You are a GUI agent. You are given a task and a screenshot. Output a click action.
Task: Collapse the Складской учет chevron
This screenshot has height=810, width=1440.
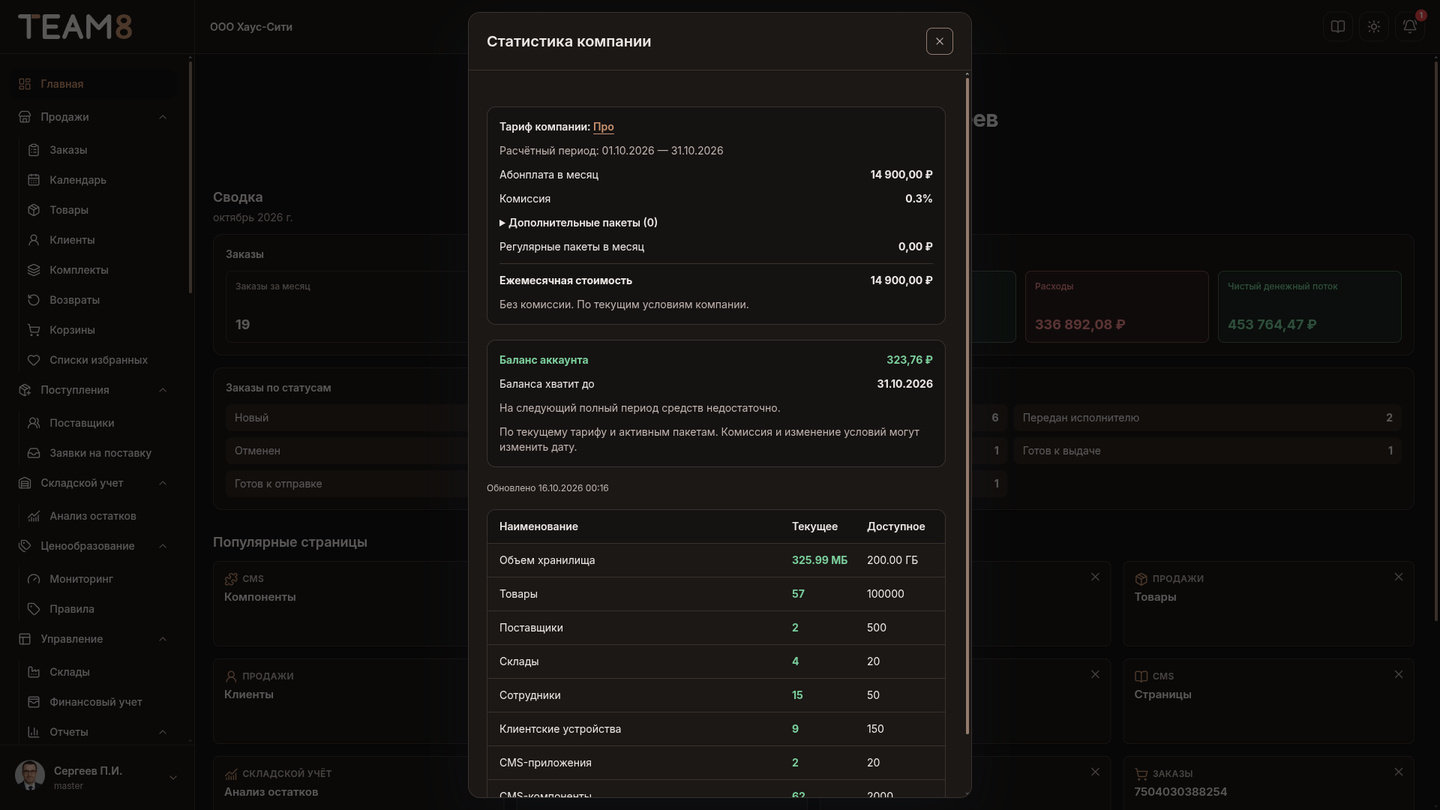pyautogui.click(x=163, y=483)
